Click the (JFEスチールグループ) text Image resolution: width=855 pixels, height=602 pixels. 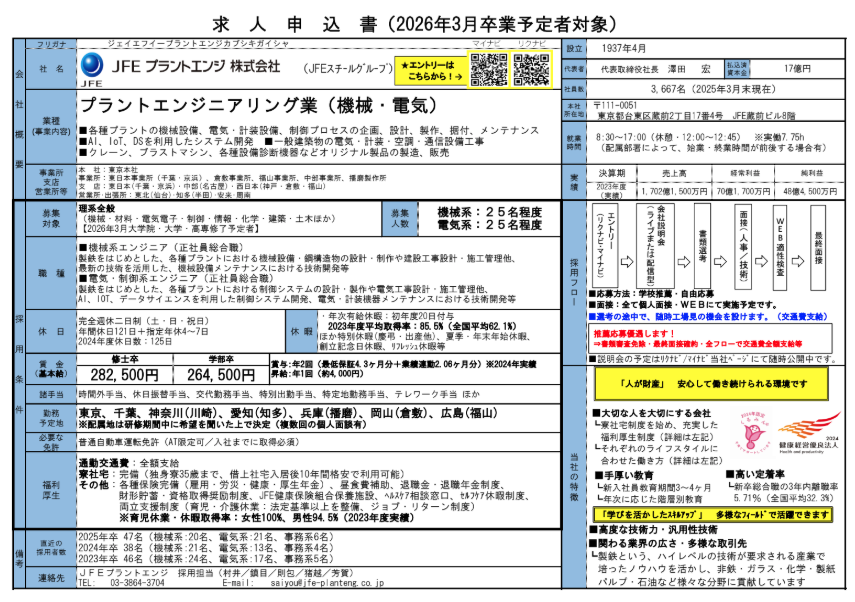[348, 69]
